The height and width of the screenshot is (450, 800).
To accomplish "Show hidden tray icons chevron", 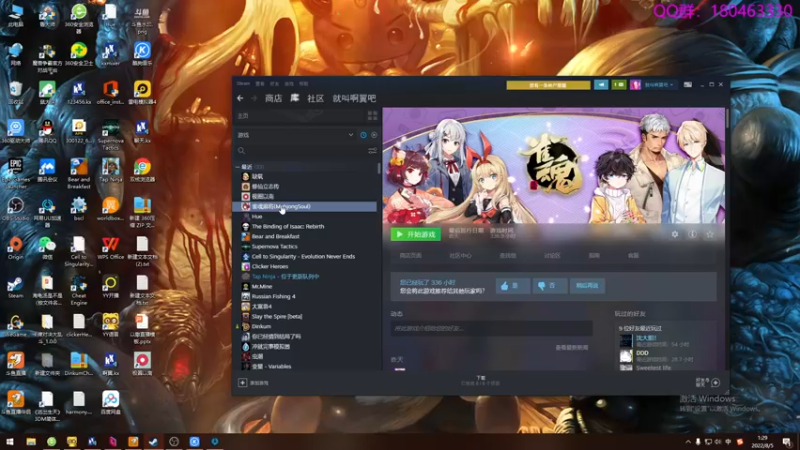I will click(x=688, y=442).
